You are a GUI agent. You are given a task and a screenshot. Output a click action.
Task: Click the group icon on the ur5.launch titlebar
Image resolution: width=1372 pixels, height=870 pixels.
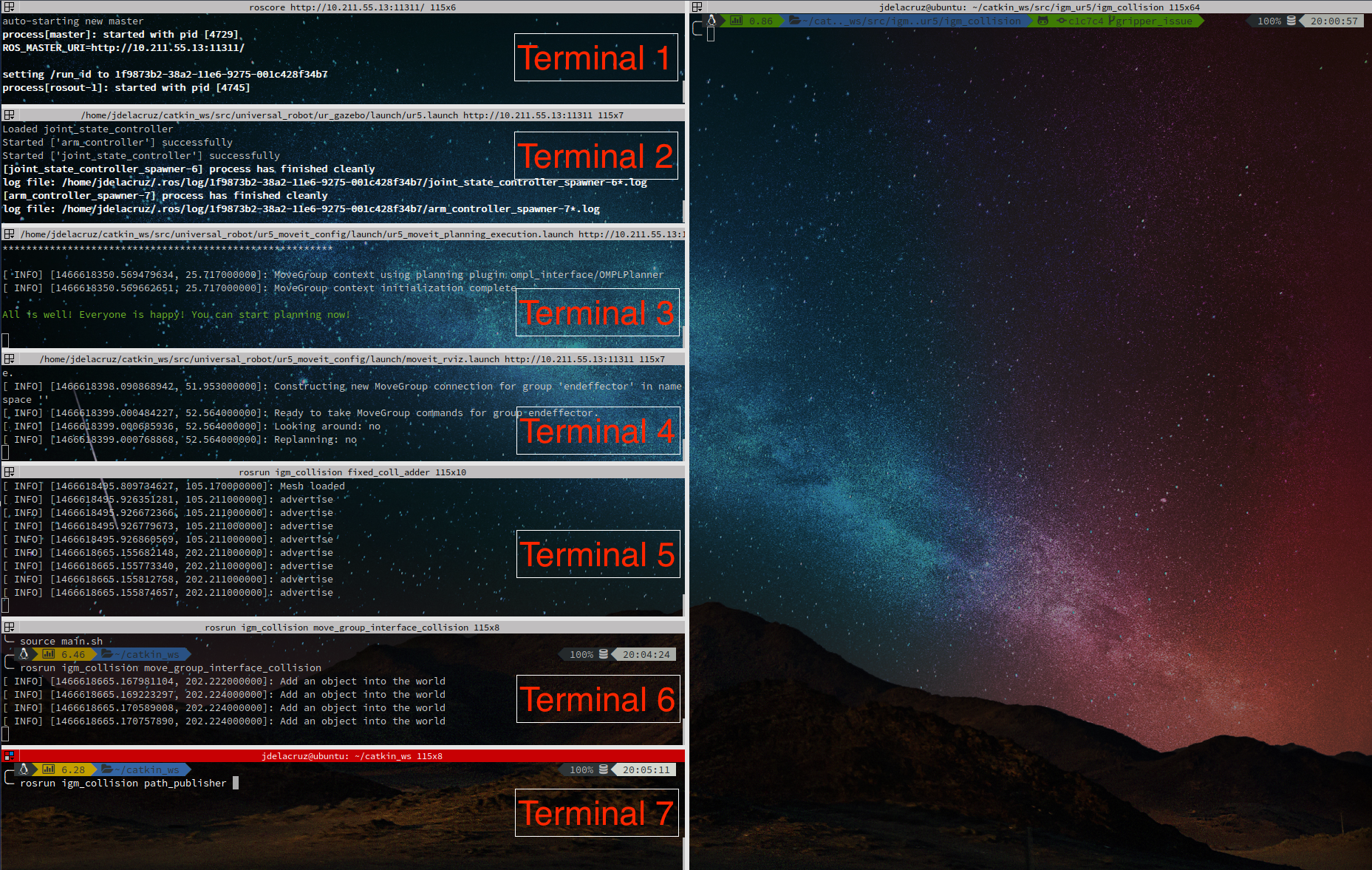[9, 115]
